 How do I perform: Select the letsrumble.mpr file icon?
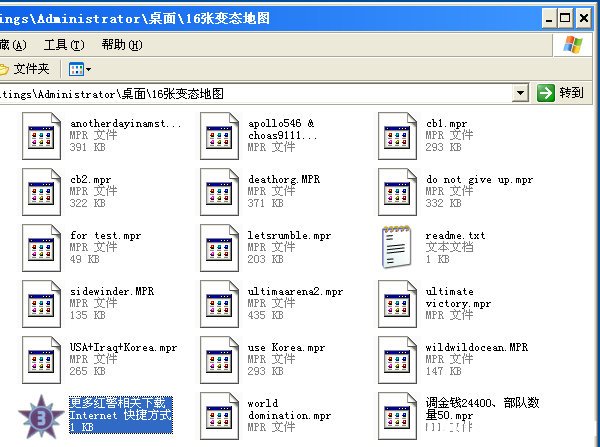(x=219, y=248)
